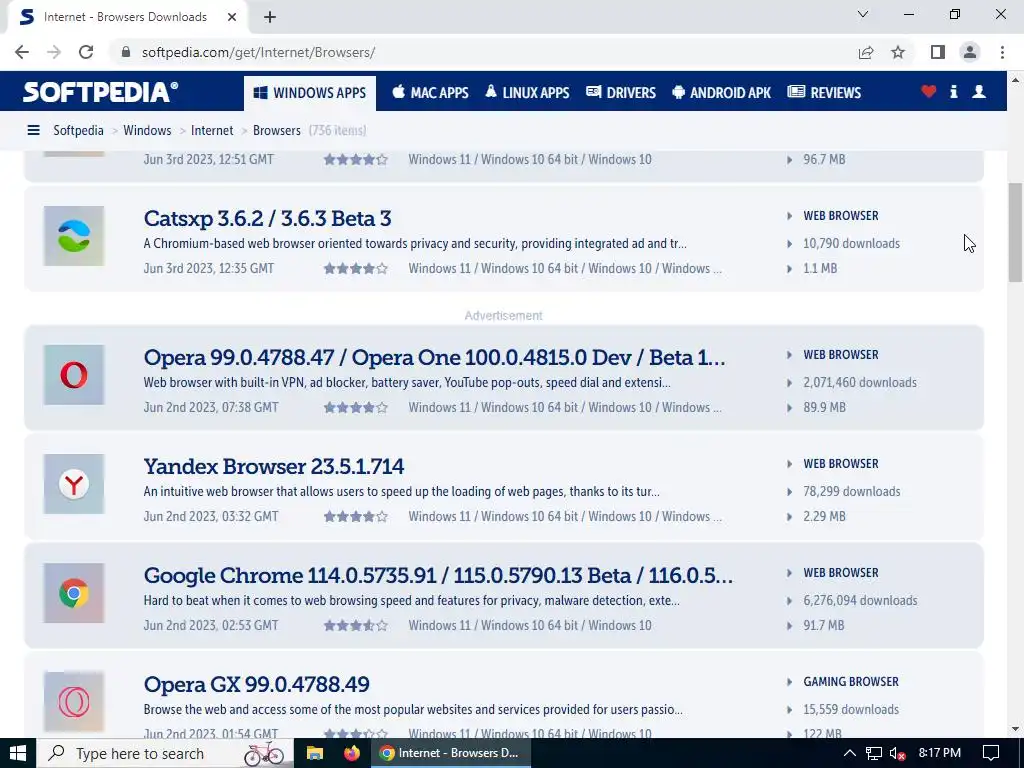Image resolution: width=1024 pixels, height=768 pixels.
Task: Click the Chrome taskbar button Internet - Browsers D...
Action: coord(451,753)
